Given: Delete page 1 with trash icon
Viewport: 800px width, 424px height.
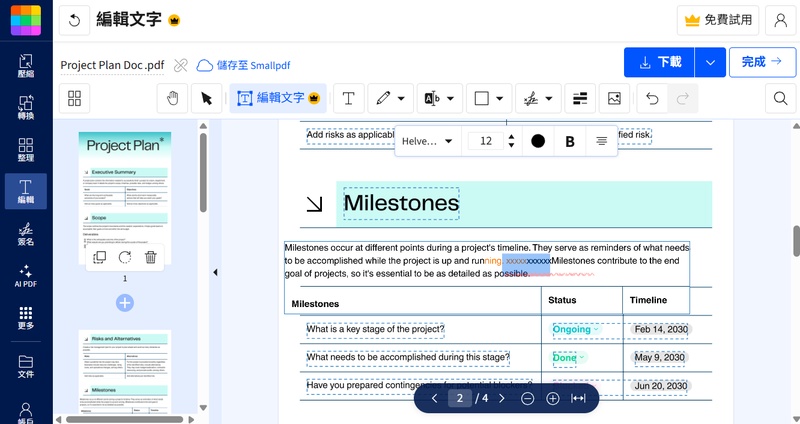Looking at the screenshot, I should point(151,257).
